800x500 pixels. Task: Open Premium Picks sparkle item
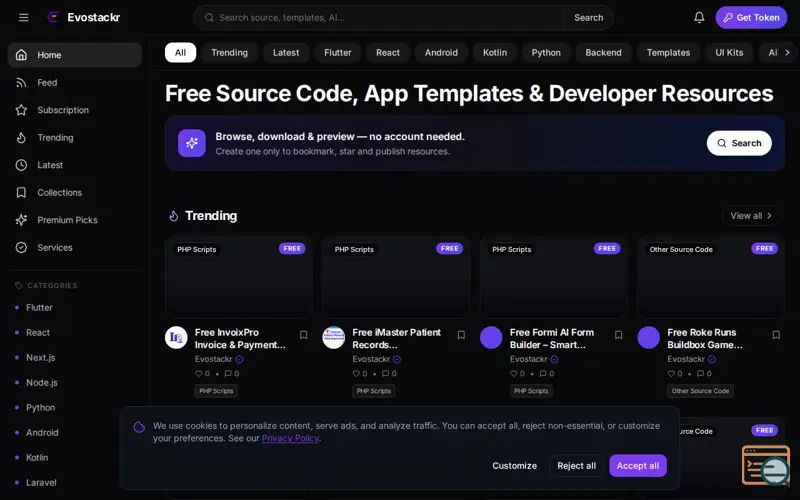[x=74, y=220]
